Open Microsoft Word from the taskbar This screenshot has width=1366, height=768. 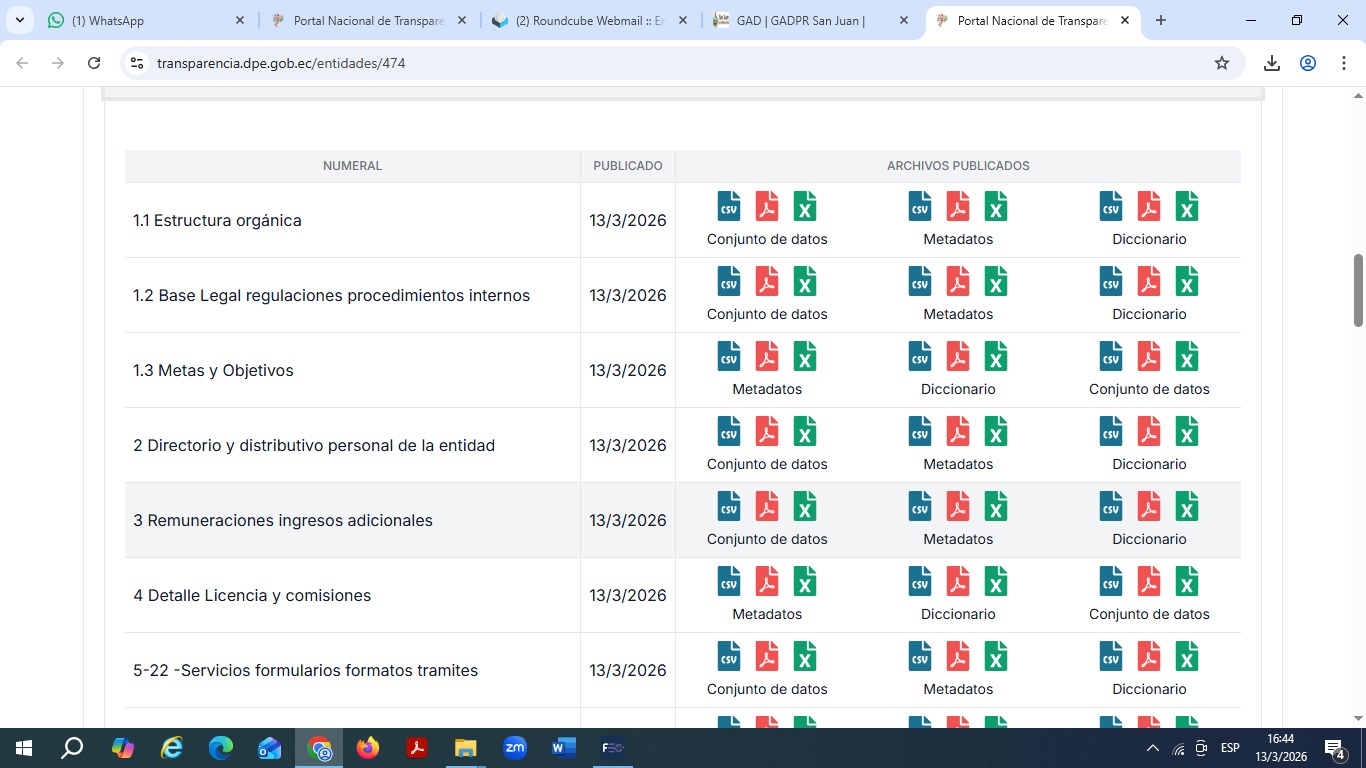tap(563, 748)
